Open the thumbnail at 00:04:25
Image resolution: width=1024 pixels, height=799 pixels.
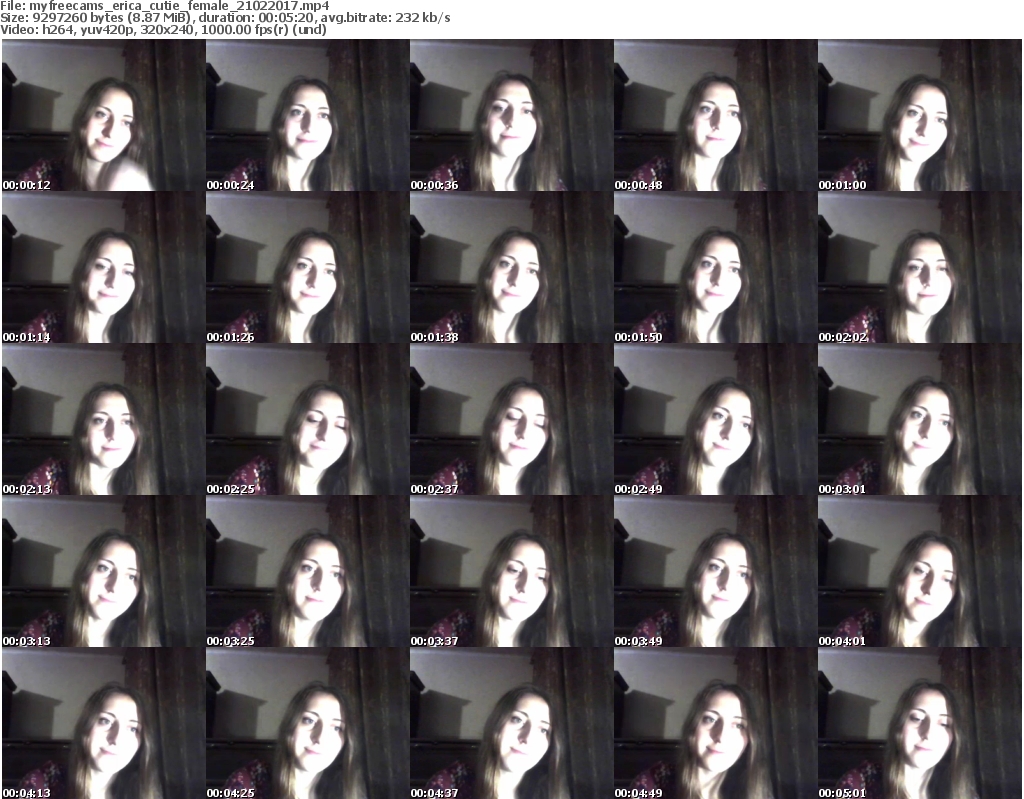coord(308,723)
